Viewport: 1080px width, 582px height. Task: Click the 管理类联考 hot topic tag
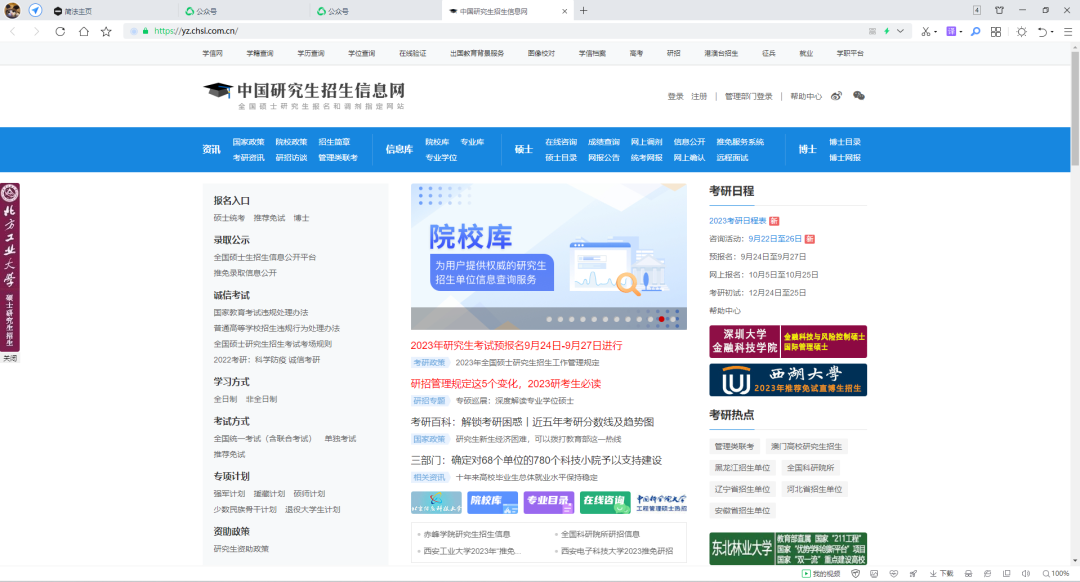pyautogui.click(x=734, y=446)
